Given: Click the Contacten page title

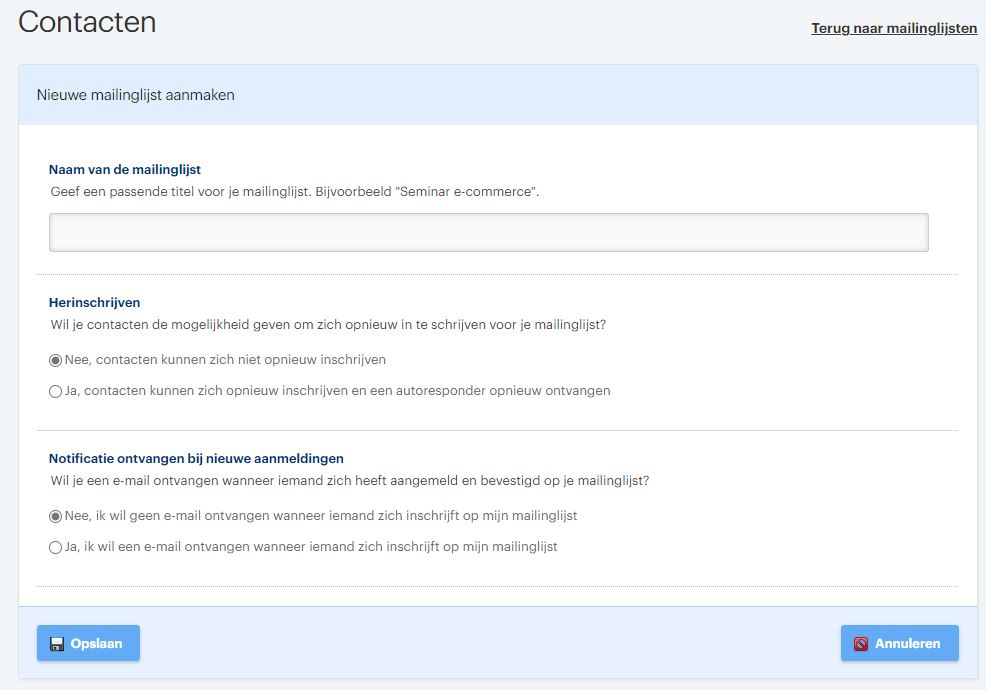Looking at the screenshot, I should point(86,21).
